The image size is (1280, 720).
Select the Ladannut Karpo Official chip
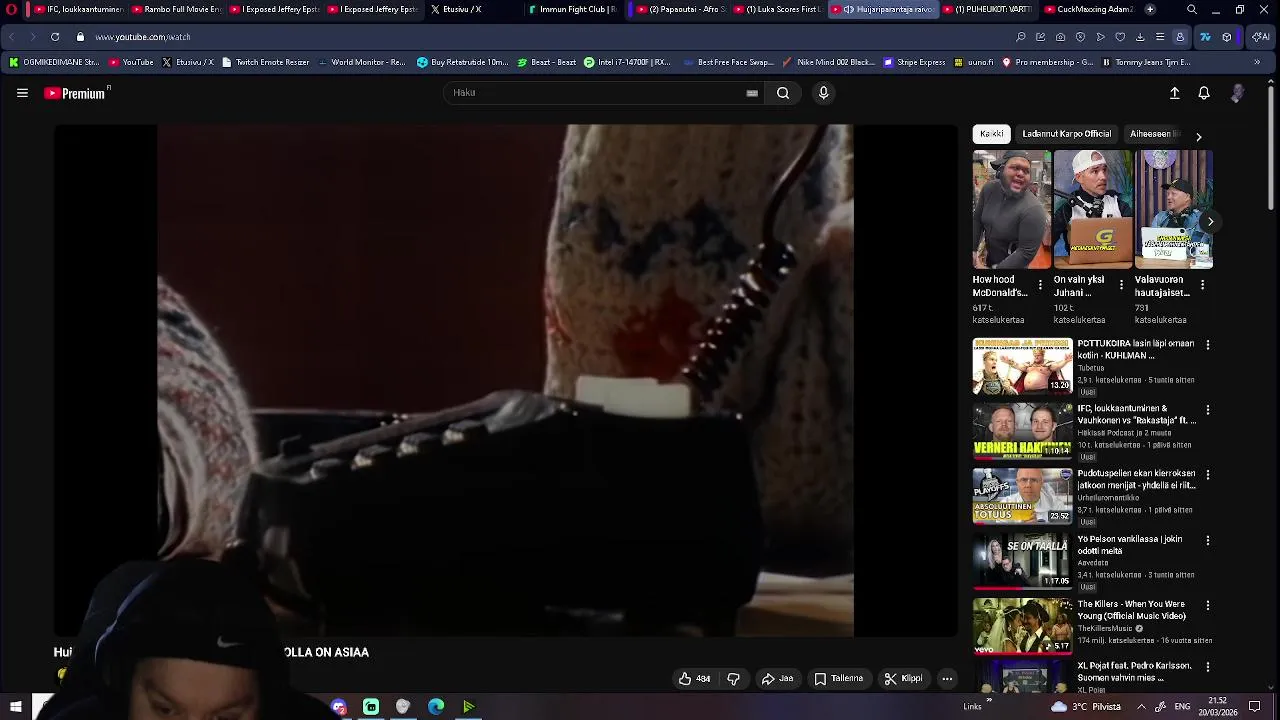(1066, 134)
